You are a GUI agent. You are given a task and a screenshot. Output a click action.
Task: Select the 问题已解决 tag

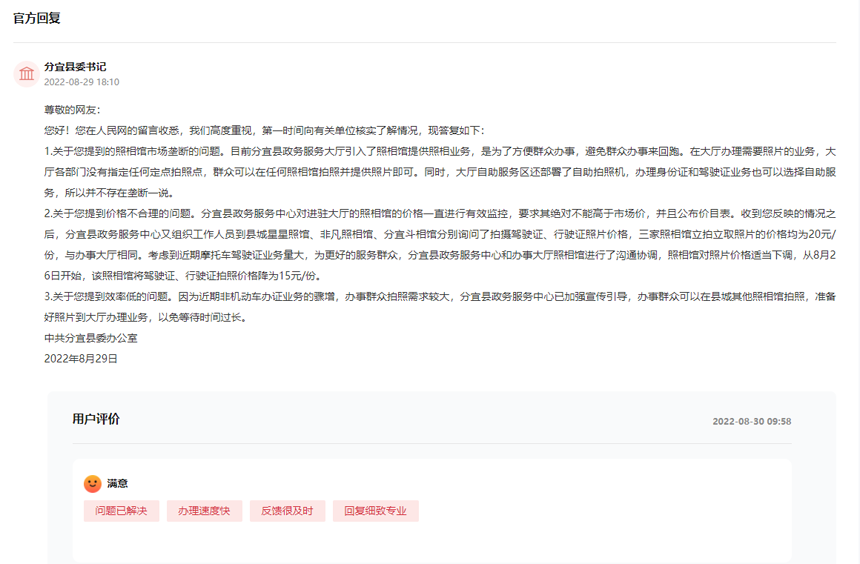[x=121, y=511]
